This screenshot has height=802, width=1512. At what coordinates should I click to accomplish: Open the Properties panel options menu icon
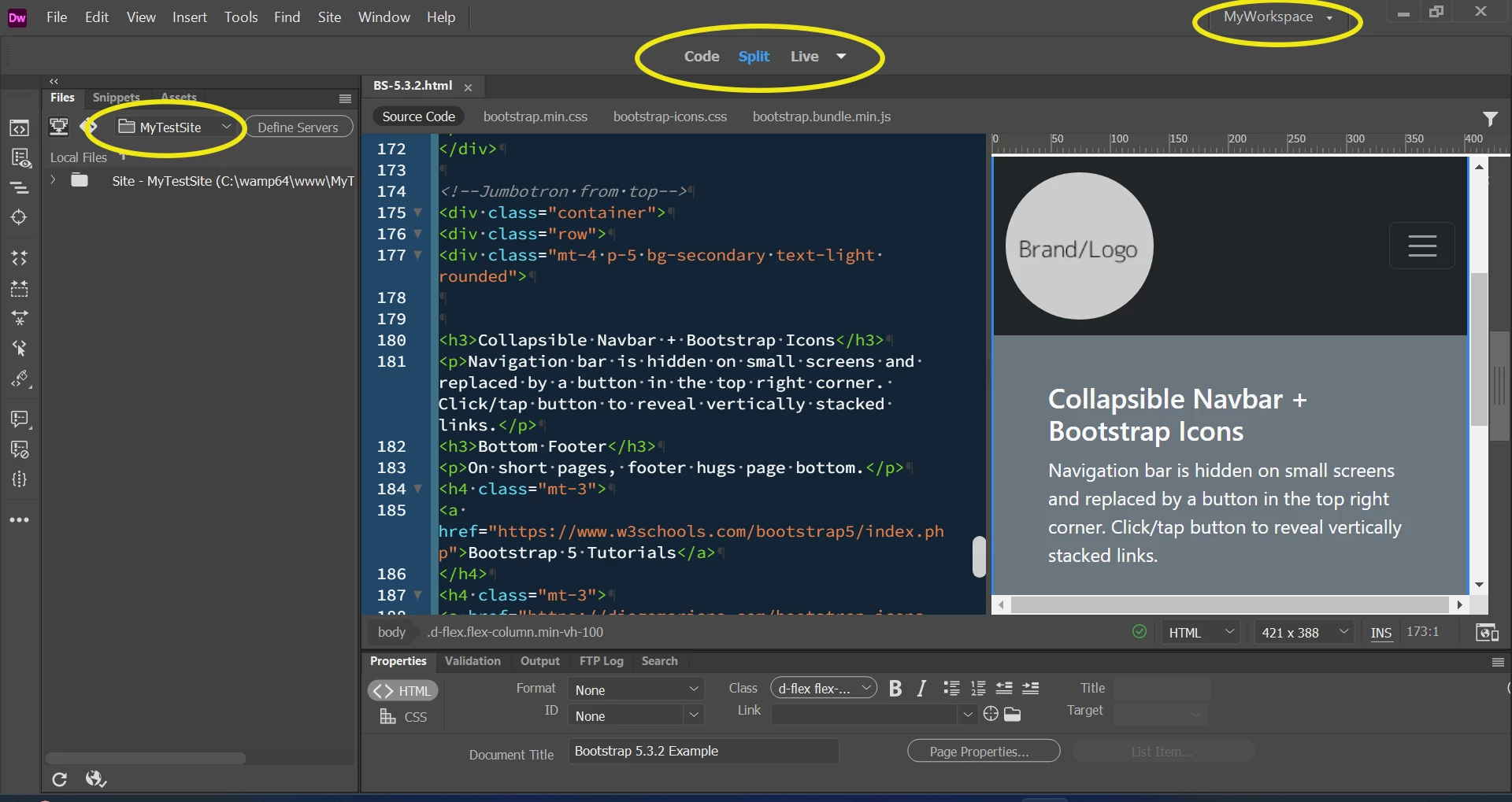point(1498,663)
